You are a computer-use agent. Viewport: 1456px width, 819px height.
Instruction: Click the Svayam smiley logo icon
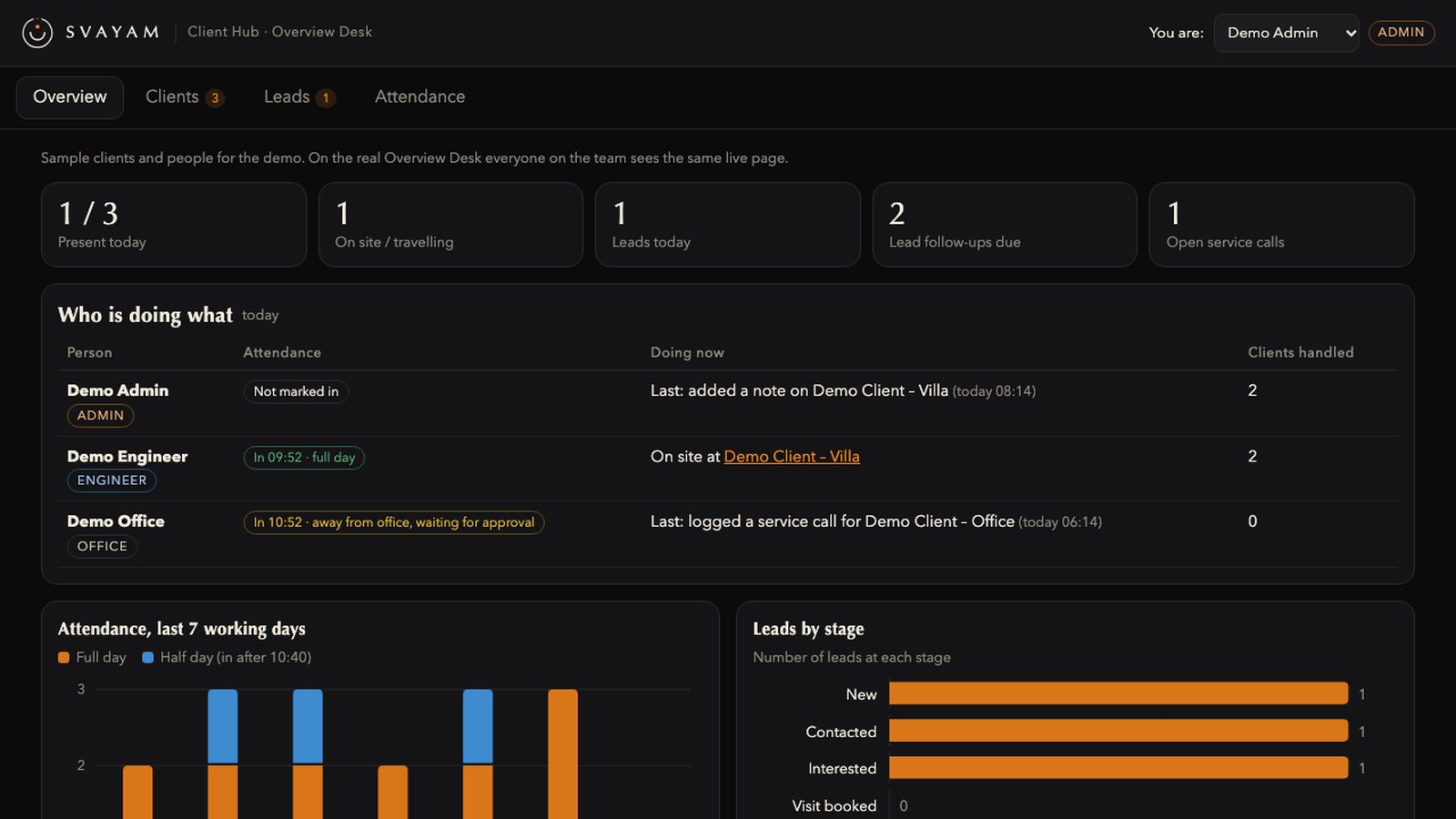point(37,32)
